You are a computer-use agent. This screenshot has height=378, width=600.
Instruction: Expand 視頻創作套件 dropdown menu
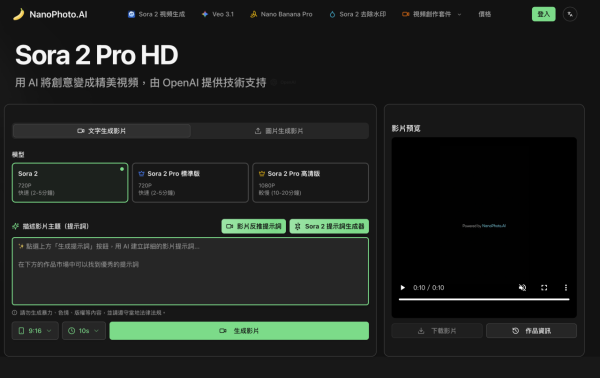[432, 14]
